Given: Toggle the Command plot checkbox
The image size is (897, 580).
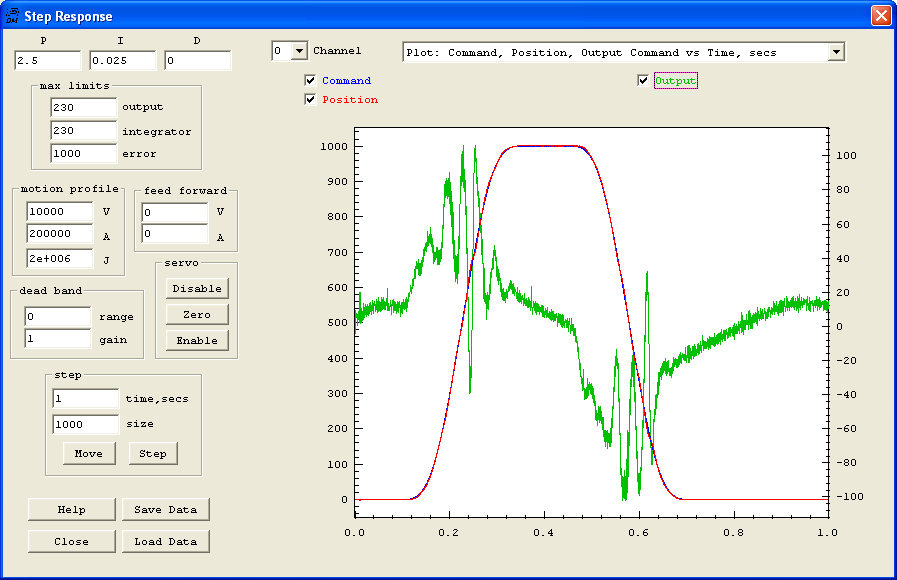Looking at the screenshot, I should pos(310,81).
